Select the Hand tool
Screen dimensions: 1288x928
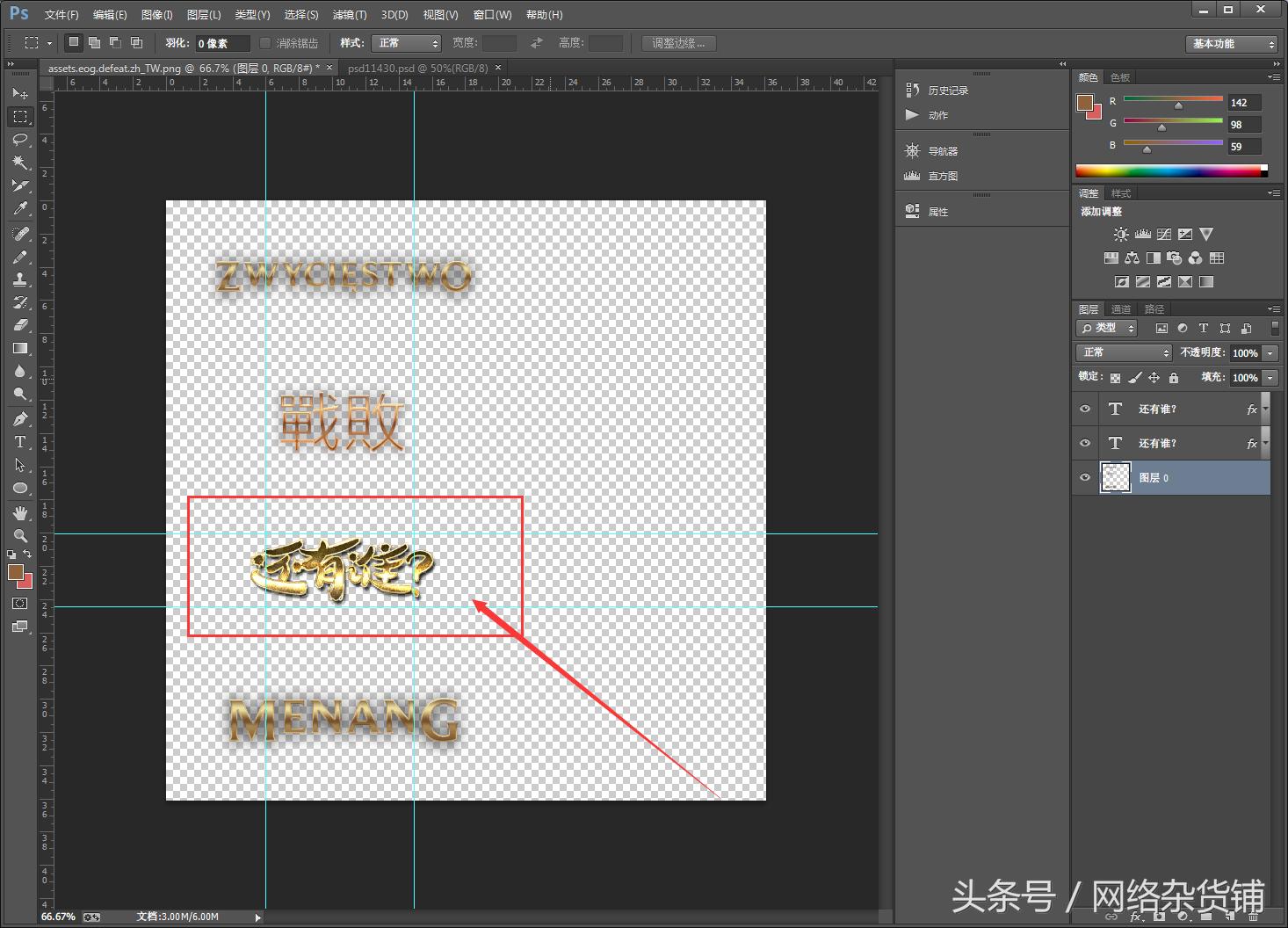point(20,512)
